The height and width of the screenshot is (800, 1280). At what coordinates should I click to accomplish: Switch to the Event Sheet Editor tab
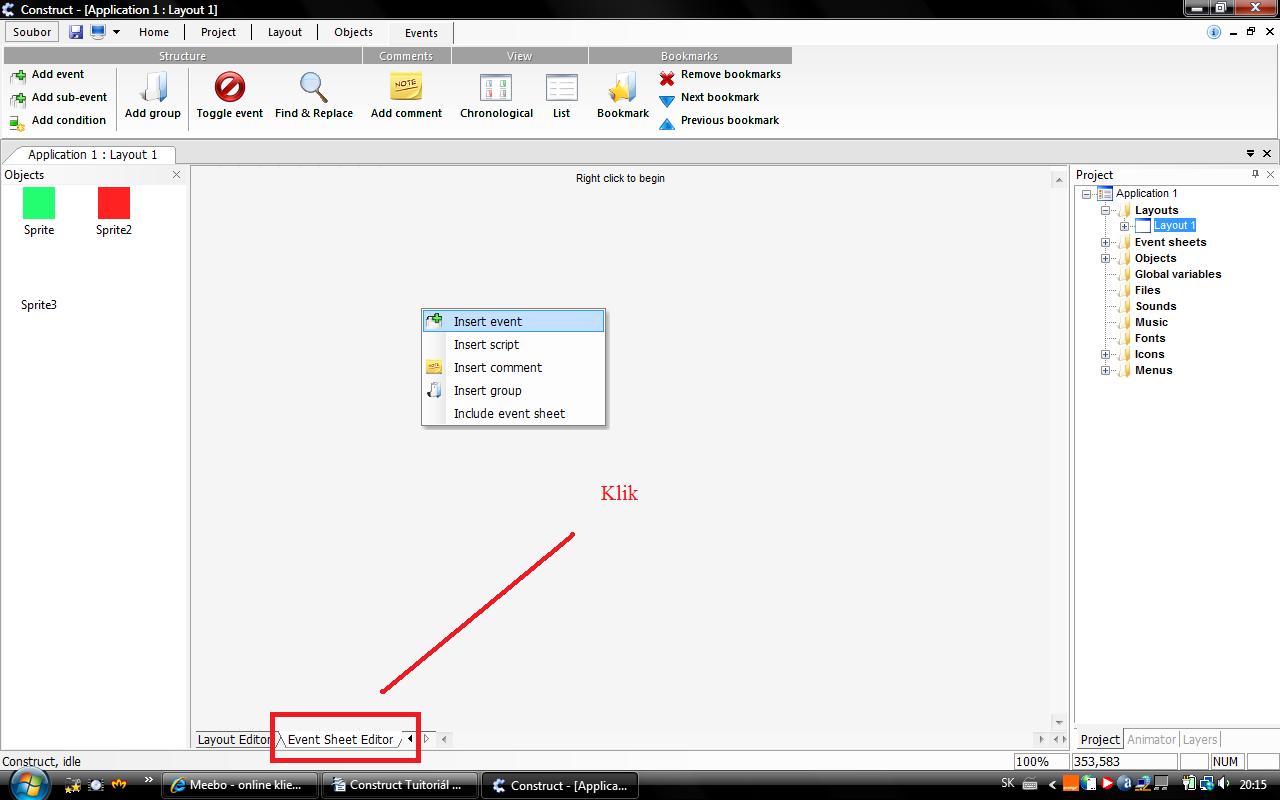coord(340,739)
